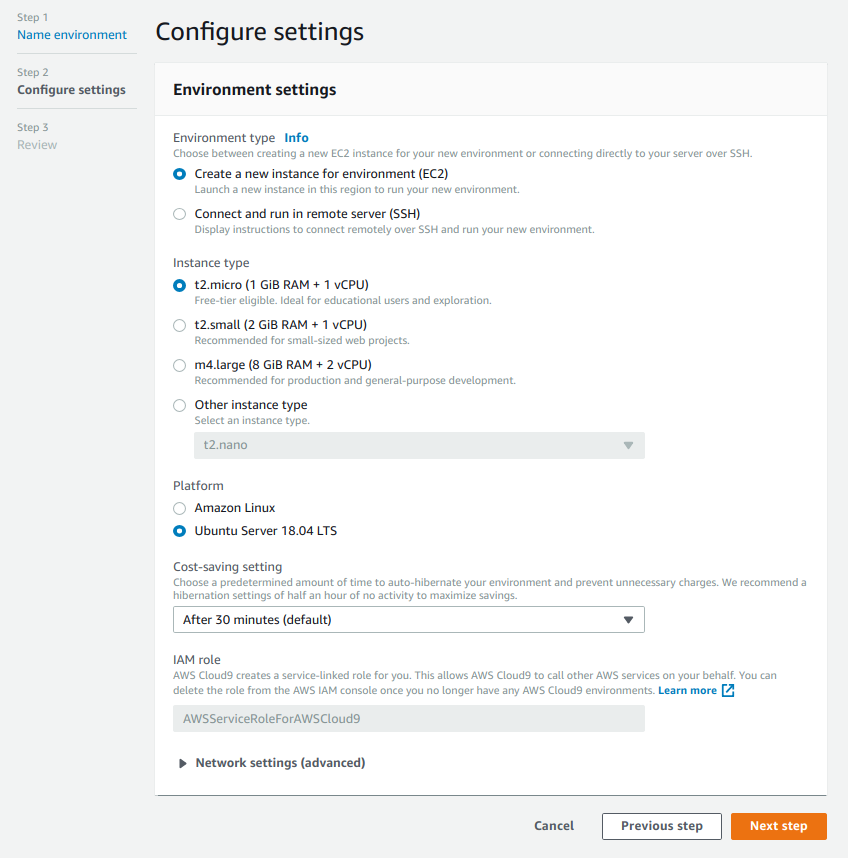Viewport: 848px width, 858px height.
Task: Proceed with the Next step button
Action: [778, 826]
